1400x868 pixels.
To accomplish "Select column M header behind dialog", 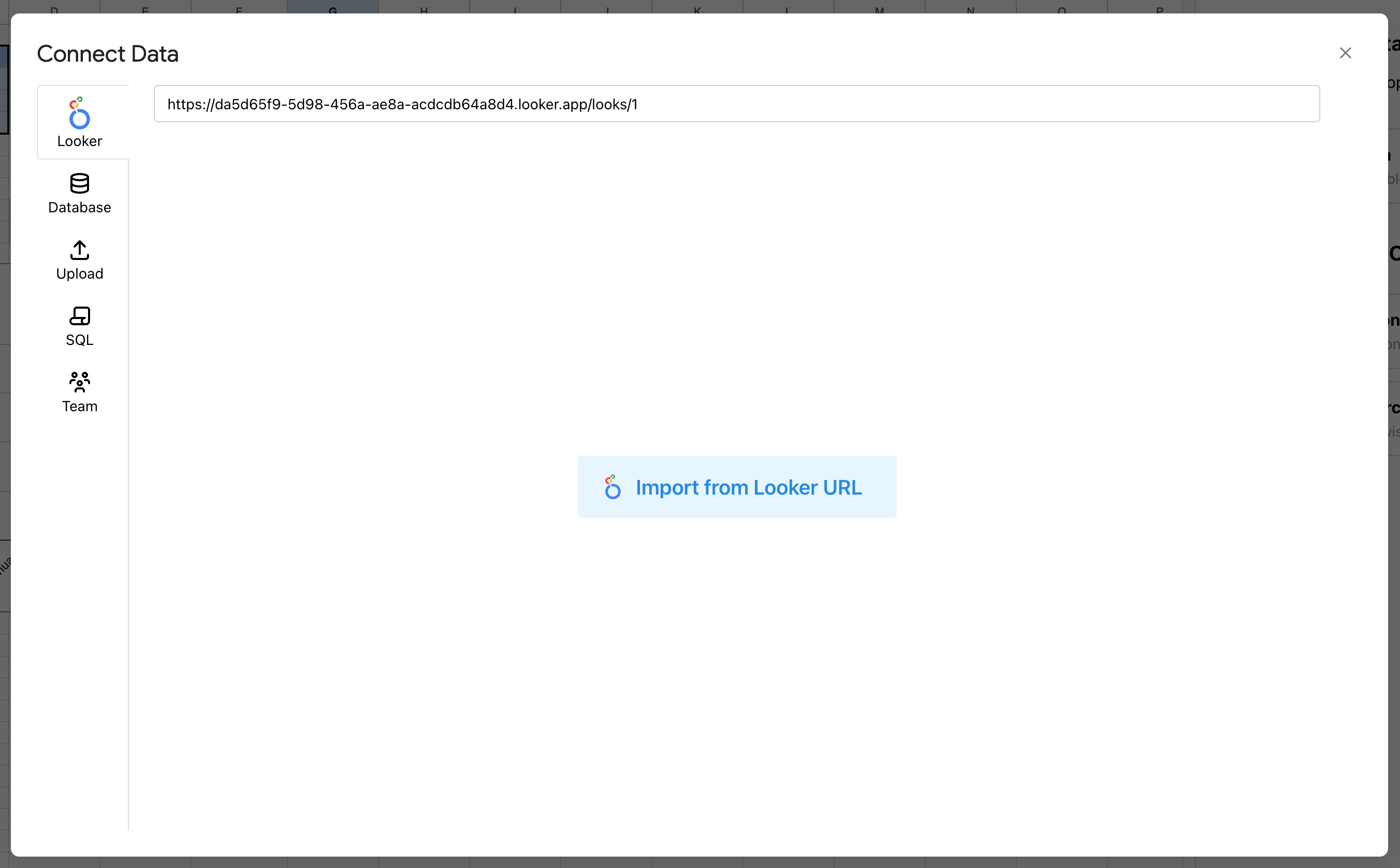I will (x=879, y=7).
